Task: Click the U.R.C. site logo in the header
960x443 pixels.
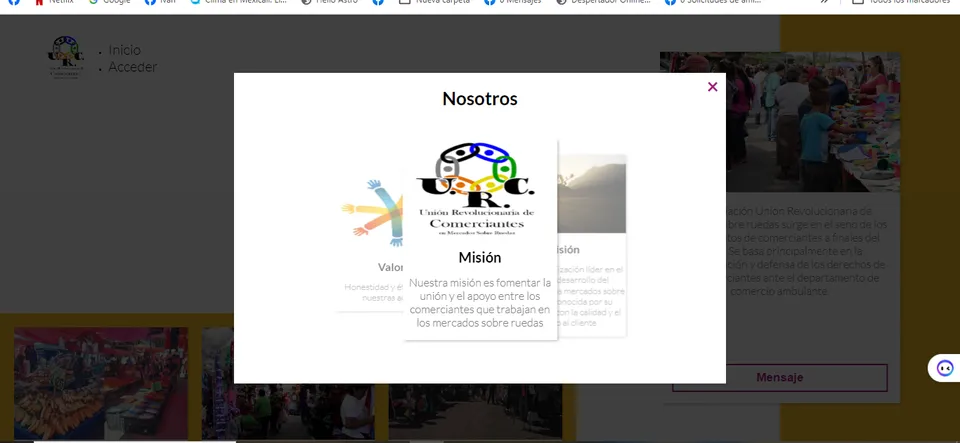Action: (x=66, y=57)
